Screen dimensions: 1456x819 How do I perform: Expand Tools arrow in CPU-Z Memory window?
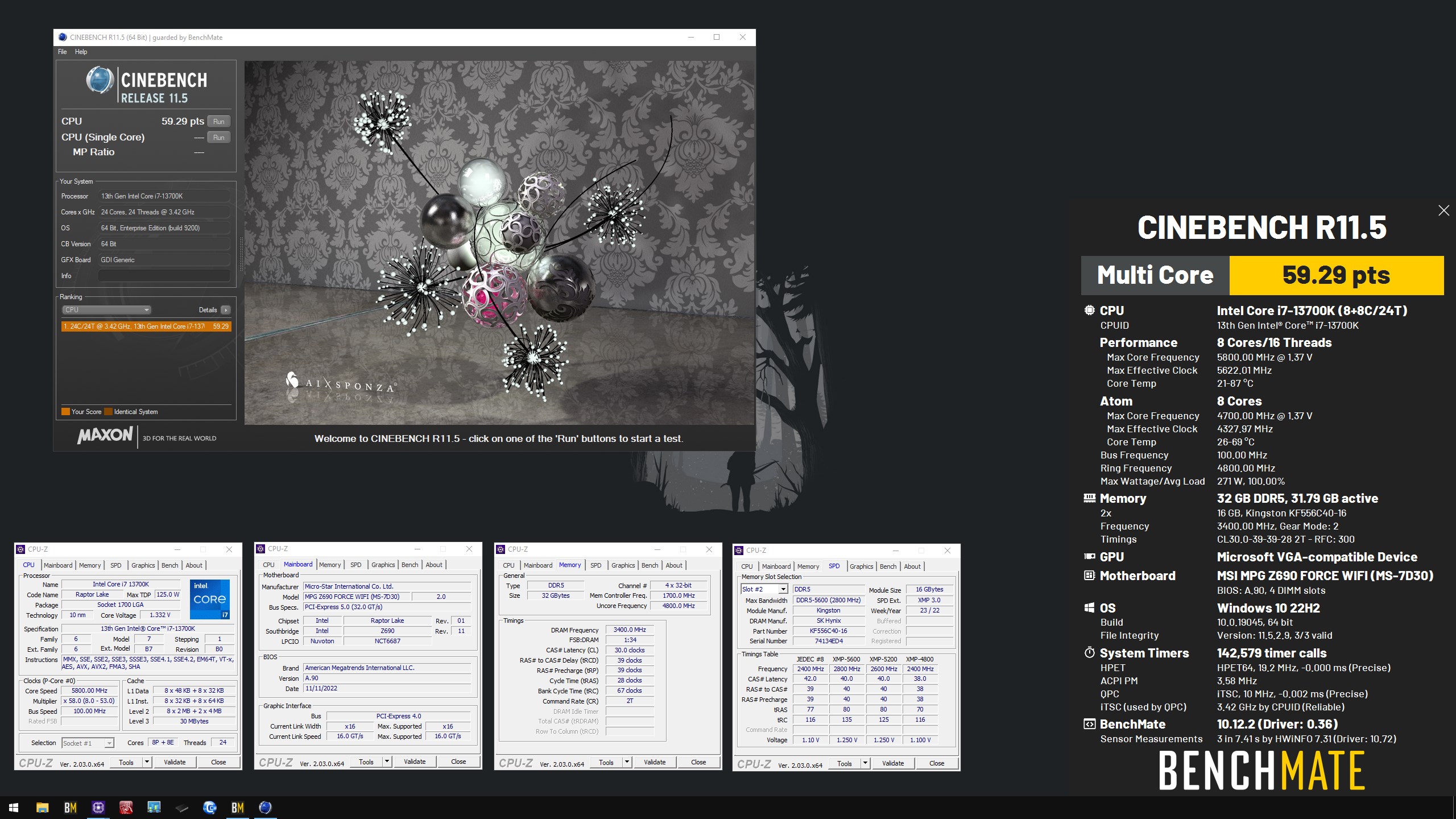point(627,762)
